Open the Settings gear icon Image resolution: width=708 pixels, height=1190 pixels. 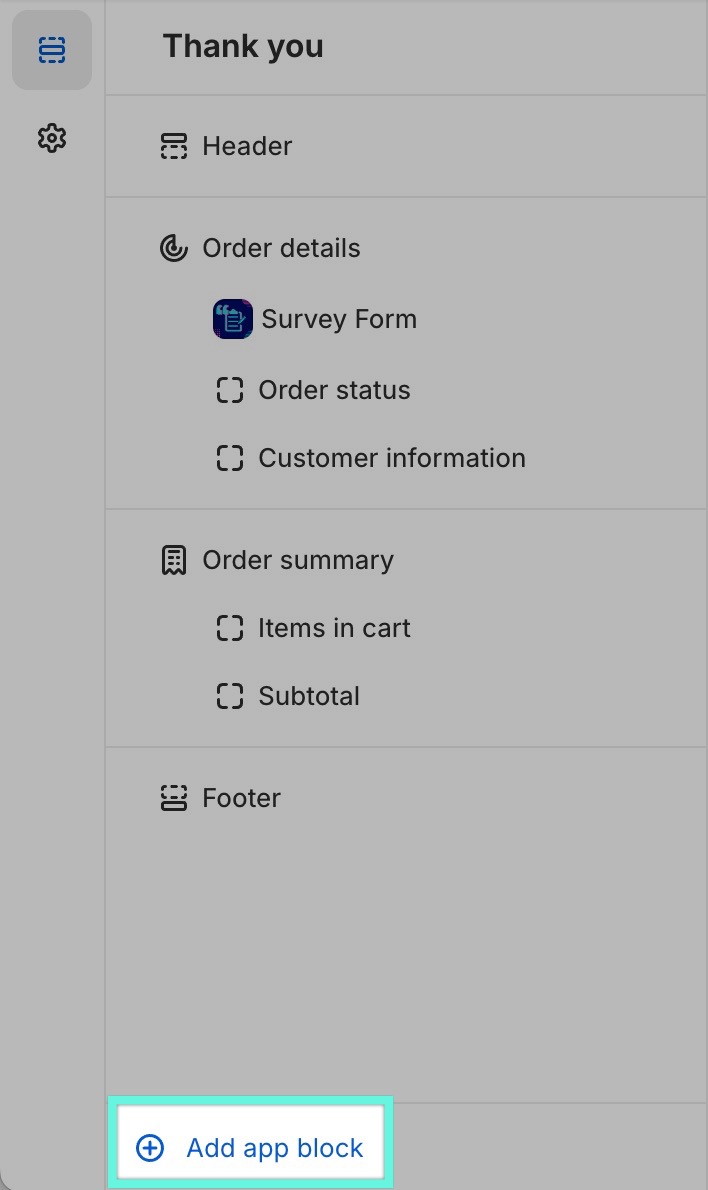pyautogui.click(x=52, y=138)
